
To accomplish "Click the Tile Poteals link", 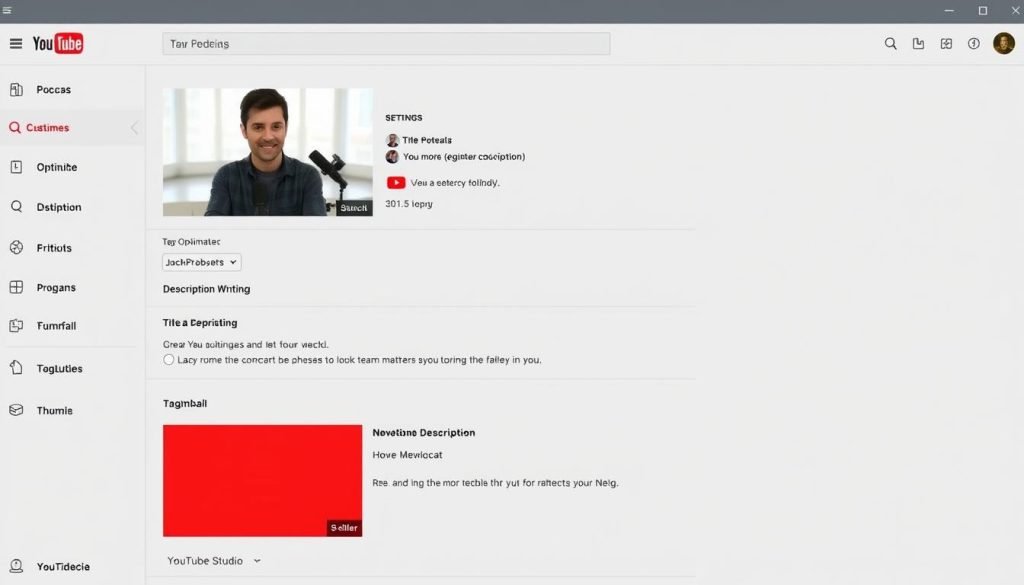I will pos(426,140).
